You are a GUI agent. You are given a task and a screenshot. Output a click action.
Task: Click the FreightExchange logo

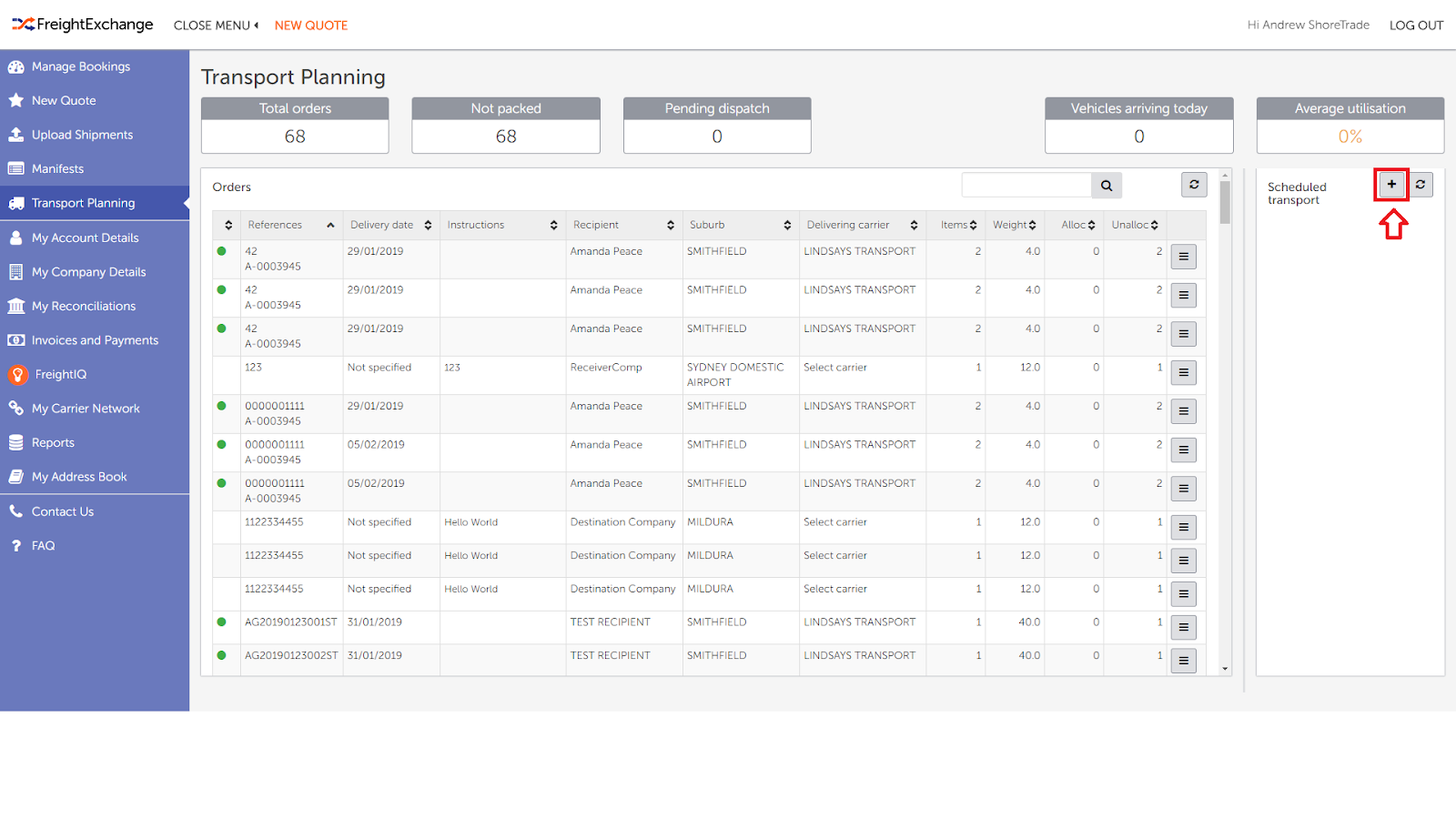coord(83,25)
